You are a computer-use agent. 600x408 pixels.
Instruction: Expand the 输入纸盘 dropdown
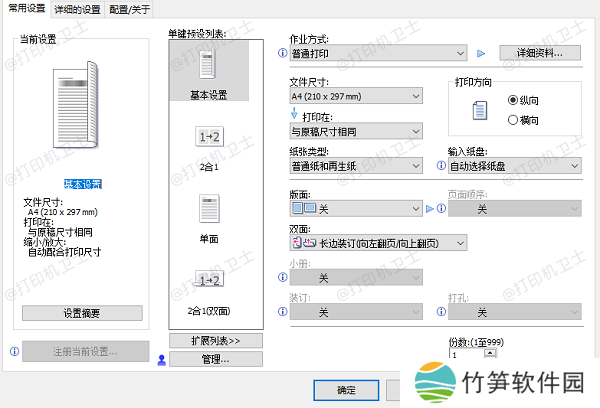tap(514, 165)
